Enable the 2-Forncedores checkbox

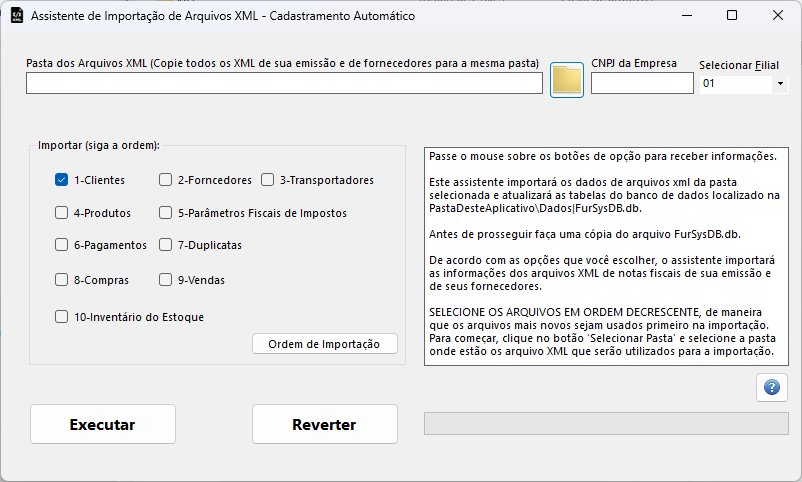coord(166,180)
